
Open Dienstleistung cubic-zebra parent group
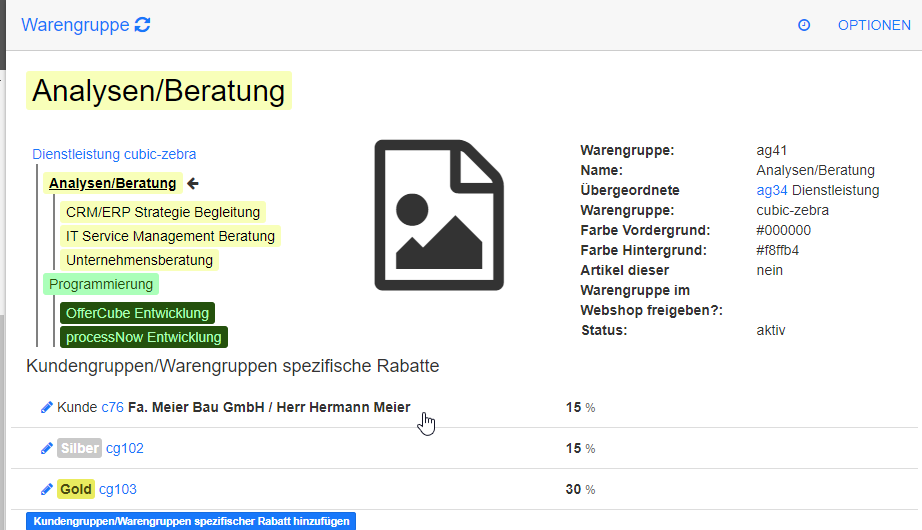pyautogui.click(x=114, y=154)
